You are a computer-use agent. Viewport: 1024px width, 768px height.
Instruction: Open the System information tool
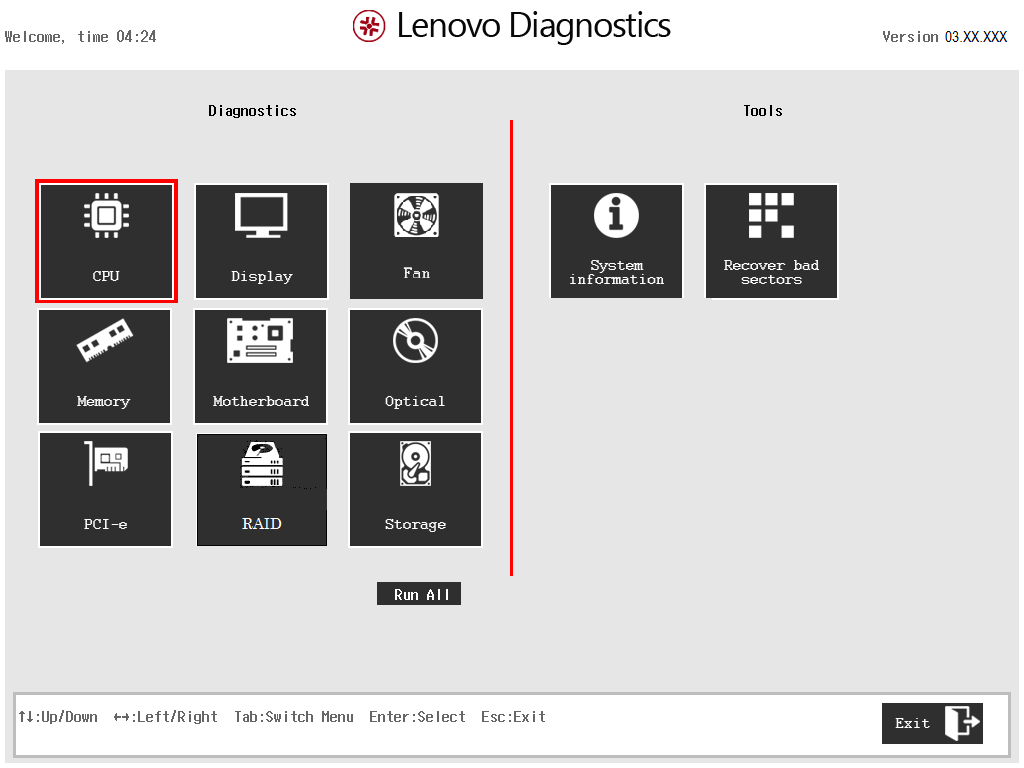(616, 241)
